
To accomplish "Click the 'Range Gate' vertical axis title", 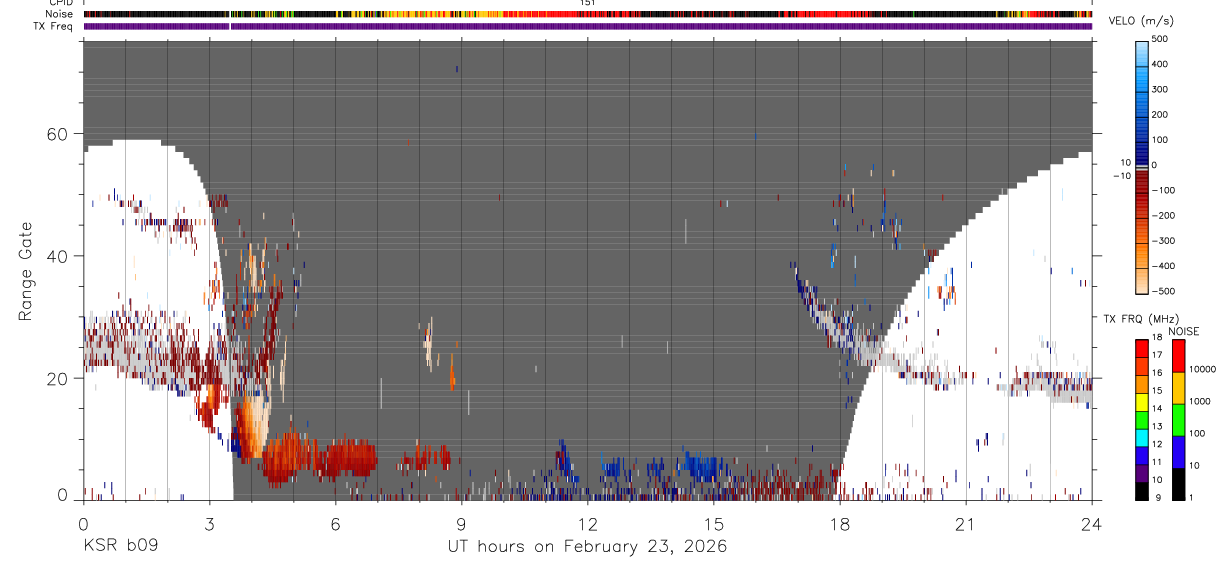I will tap(27, 271).
